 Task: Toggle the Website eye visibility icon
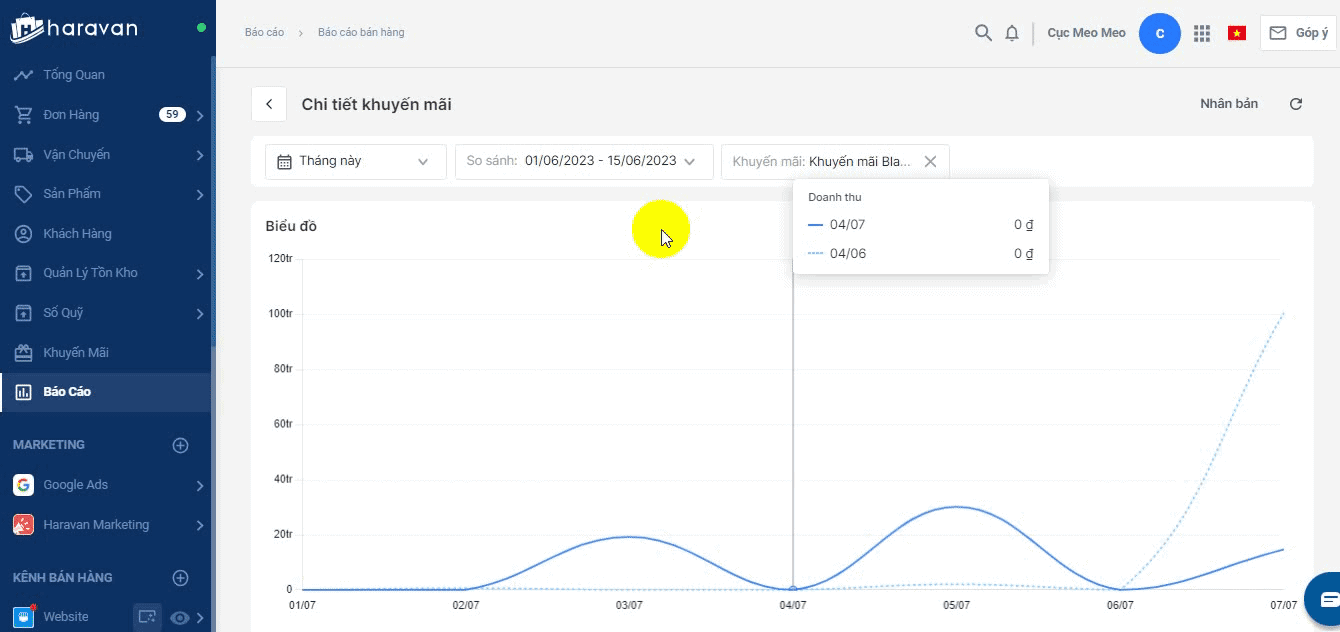tap(180, 618)
